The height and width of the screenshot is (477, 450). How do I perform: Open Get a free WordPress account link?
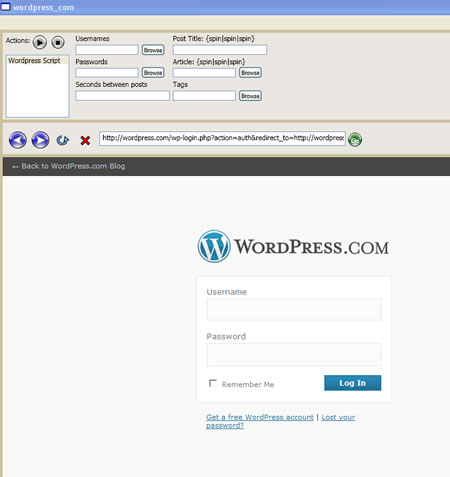tap(260, 417)
